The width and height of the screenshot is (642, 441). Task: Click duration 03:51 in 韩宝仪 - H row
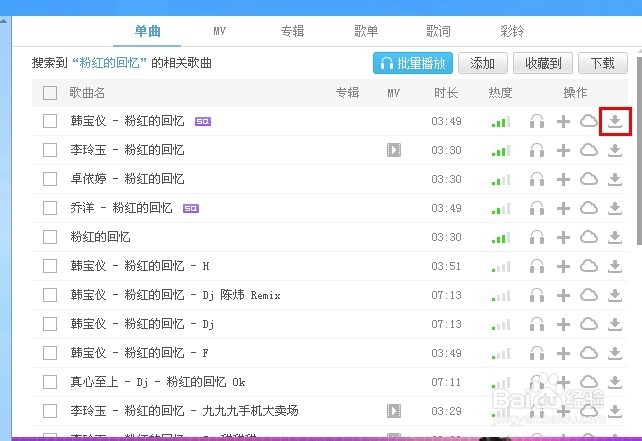446,267
